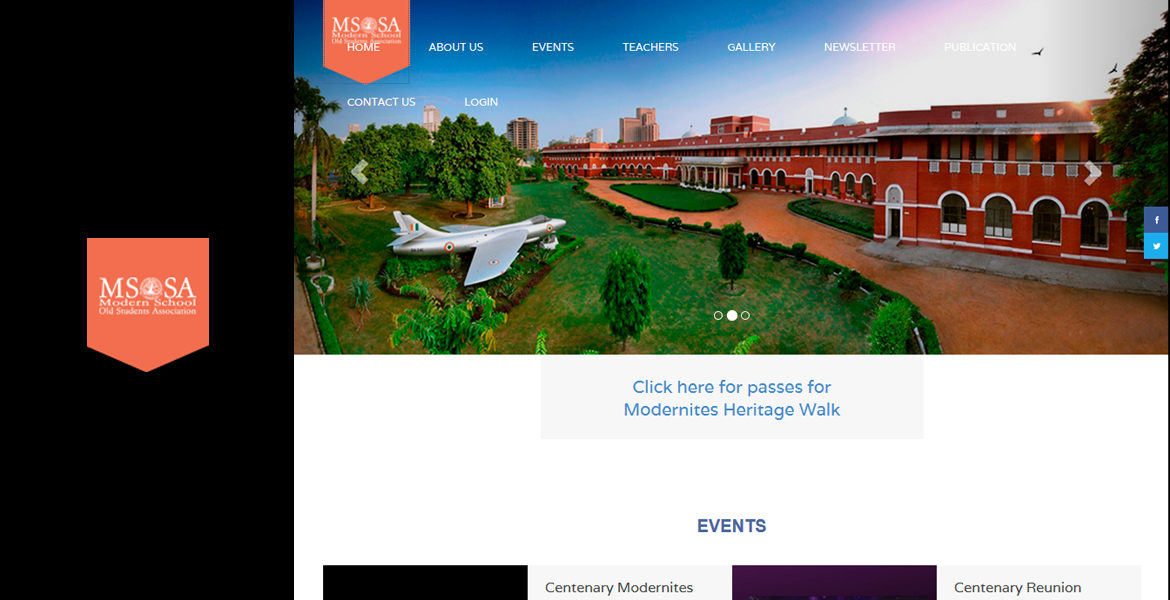The height and width of the screenshot is (600, 1170).
Task: Select the third carousel indicator dot
Action: pos(745,316)
